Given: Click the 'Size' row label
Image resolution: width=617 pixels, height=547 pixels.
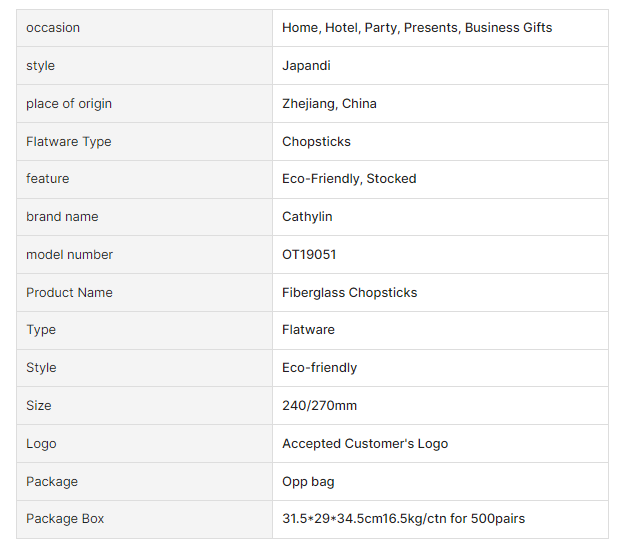Looking at the screenshot, I should coord(39,406).
